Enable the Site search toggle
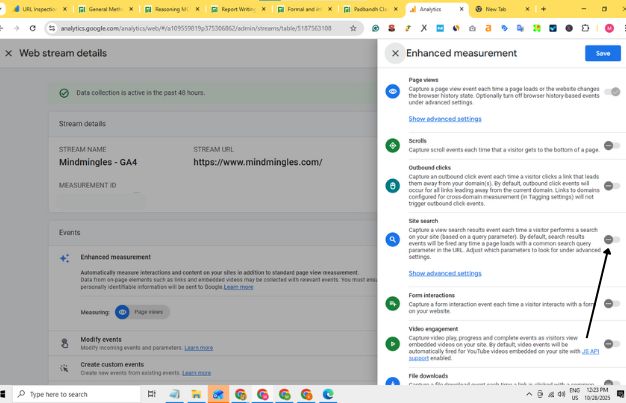This screenshot has height=403, width=626. point(611,239)
